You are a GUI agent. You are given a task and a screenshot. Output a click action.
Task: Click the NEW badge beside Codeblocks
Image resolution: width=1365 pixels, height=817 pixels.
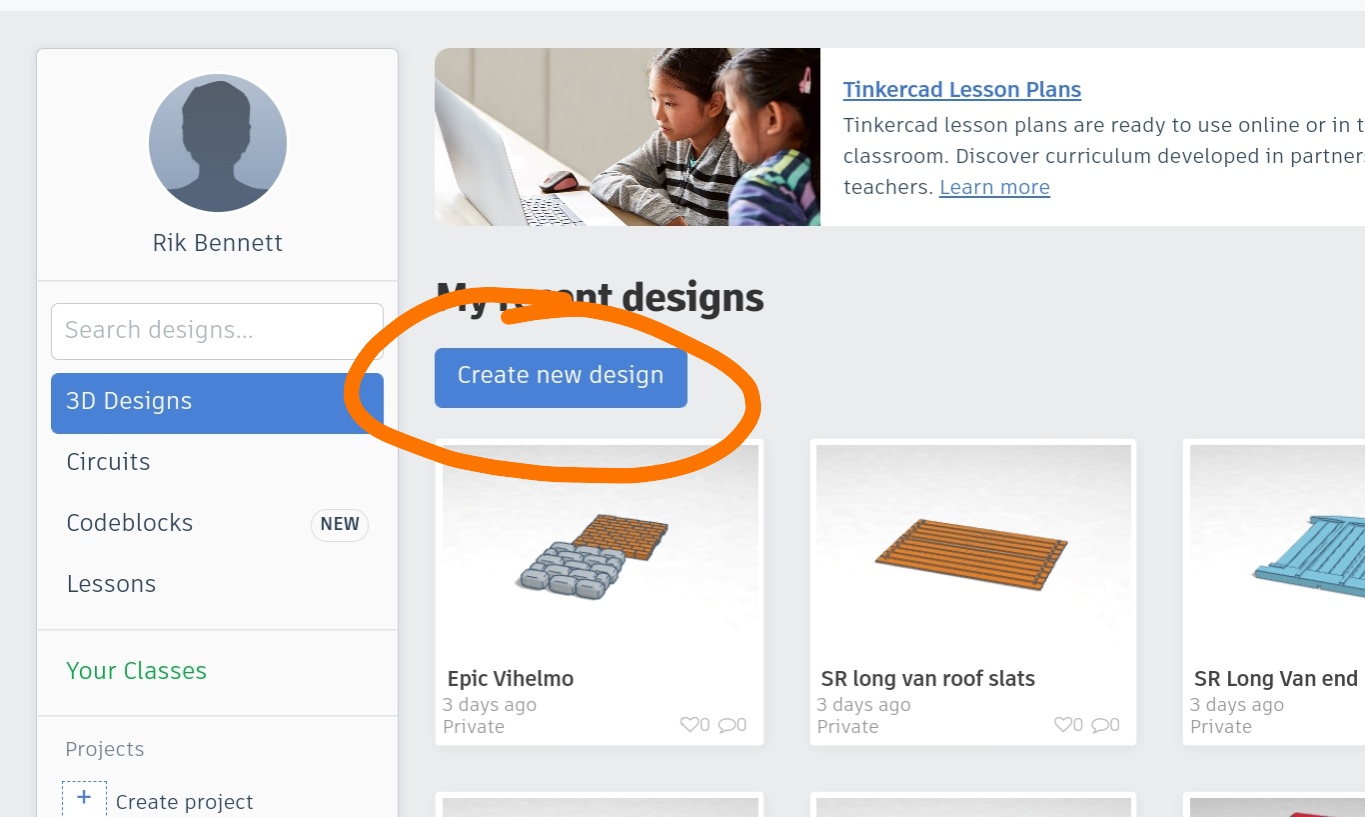pos(339,524)
